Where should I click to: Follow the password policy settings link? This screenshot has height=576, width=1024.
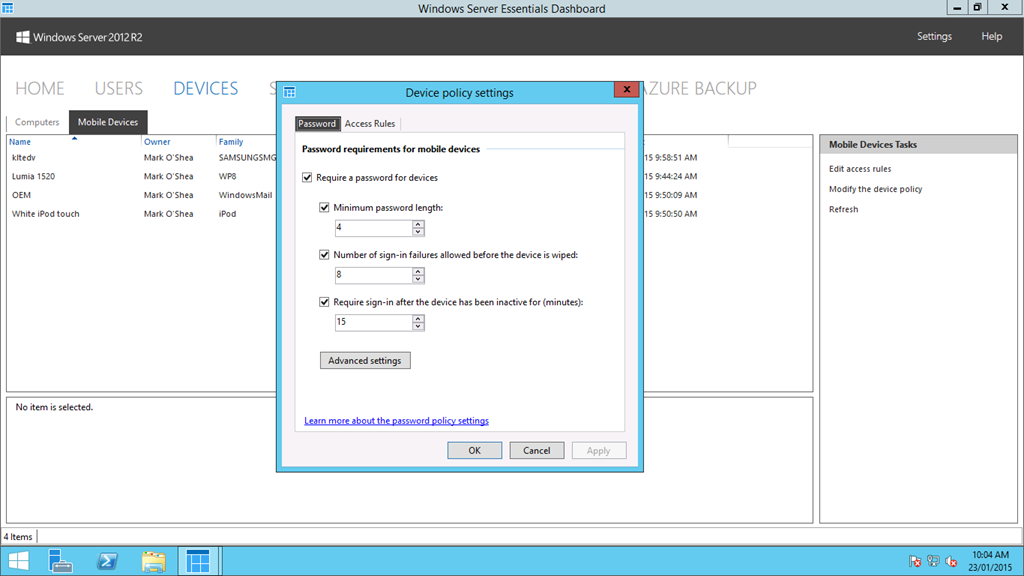tap(396, 421)
